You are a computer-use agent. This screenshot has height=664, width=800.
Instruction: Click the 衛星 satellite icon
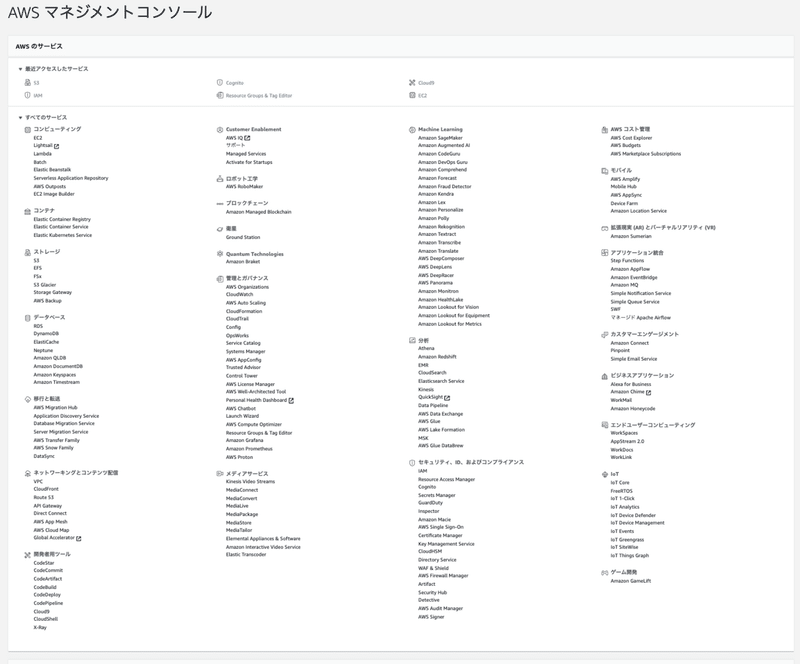(220, 229)
